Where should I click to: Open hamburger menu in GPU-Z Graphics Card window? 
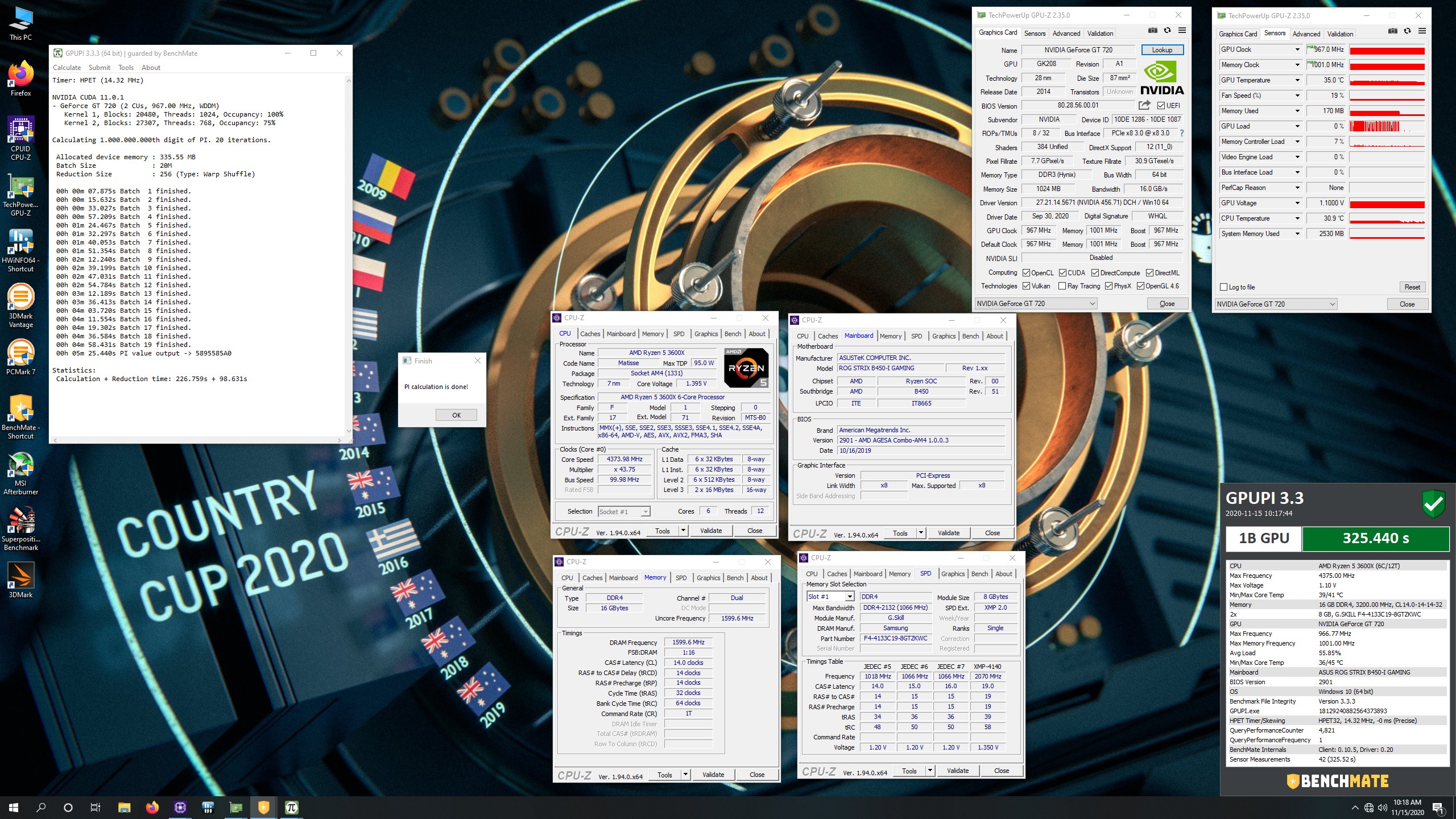pos(1182,31)
